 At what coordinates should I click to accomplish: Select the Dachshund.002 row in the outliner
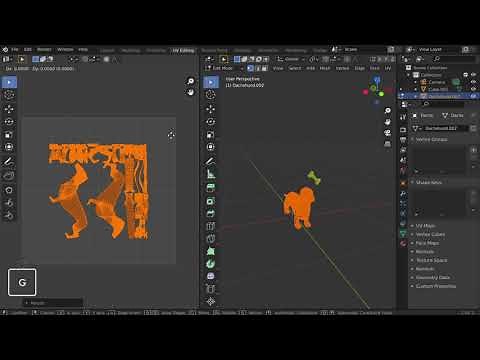(438, 96)
